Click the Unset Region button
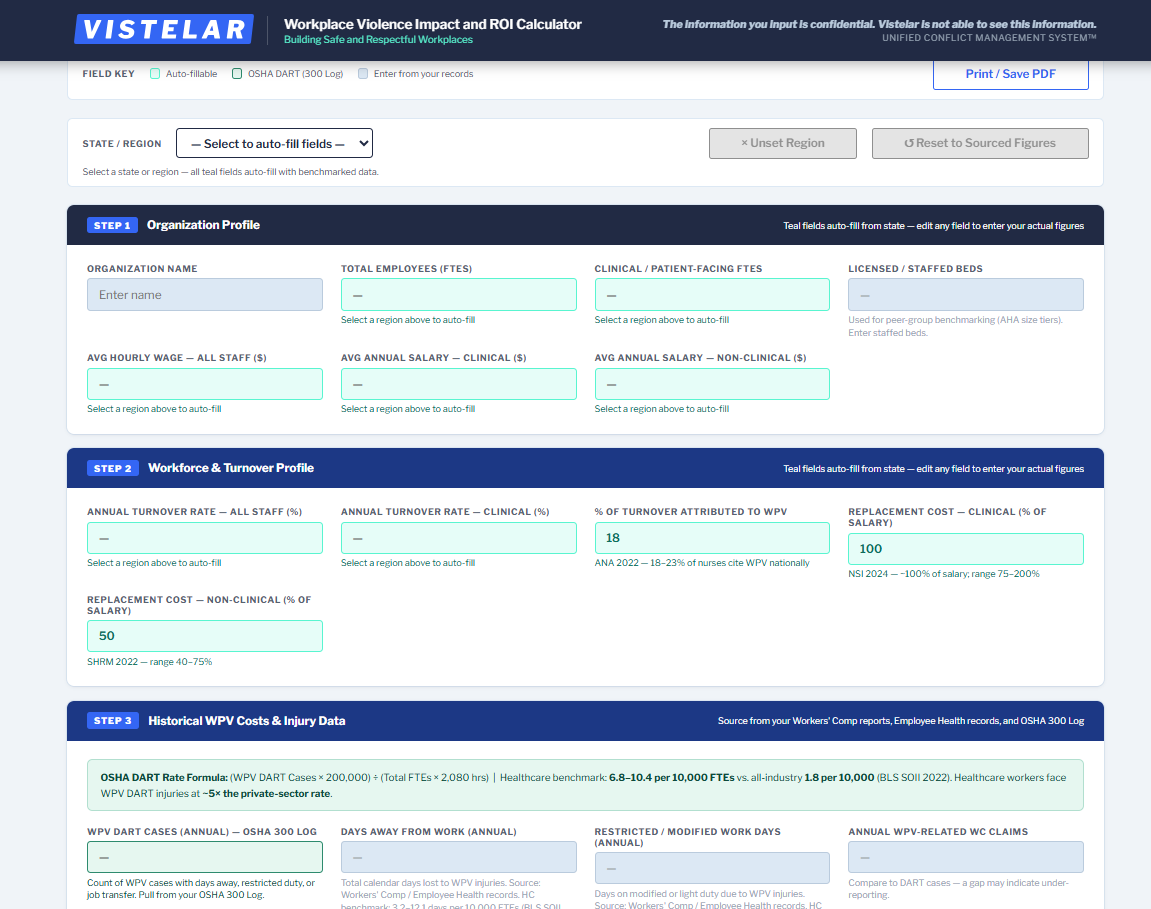This screenshot has width=1151, height=909. tap(783, 143)
